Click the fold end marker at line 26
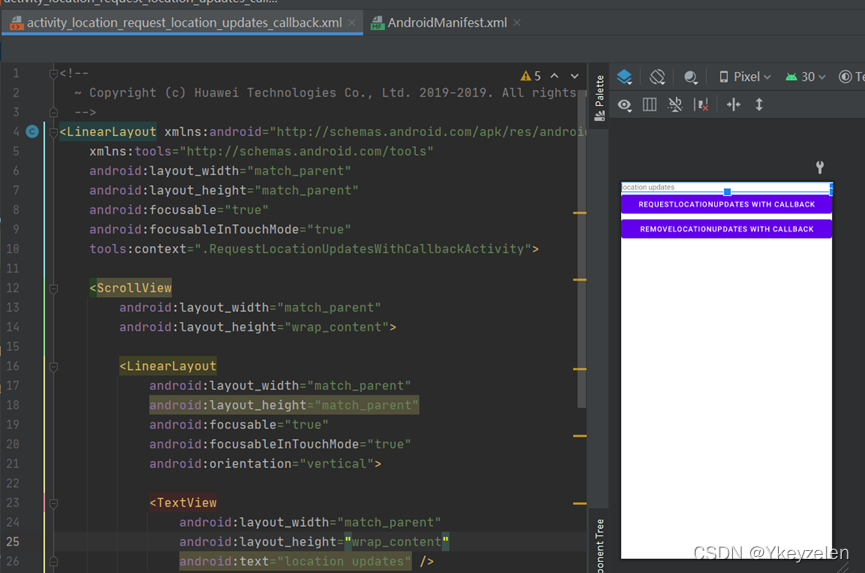This screenshot has width=865, height=573. (54, 561)
